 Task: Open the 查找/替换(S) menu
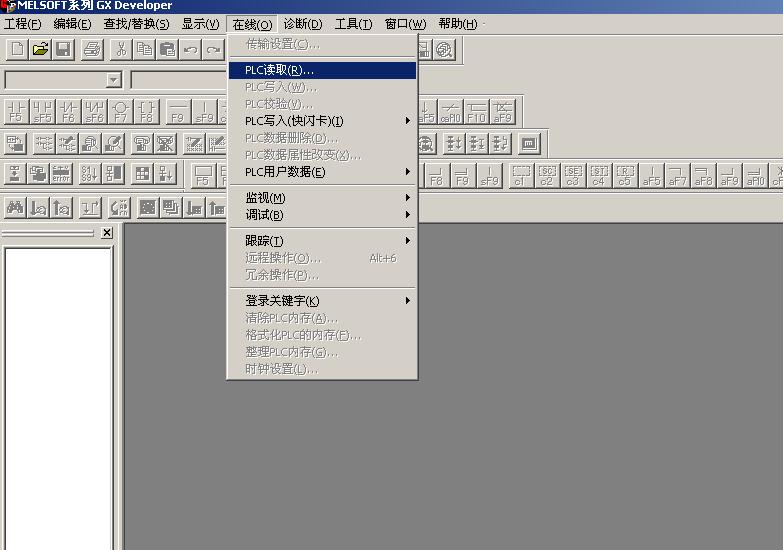136,24
